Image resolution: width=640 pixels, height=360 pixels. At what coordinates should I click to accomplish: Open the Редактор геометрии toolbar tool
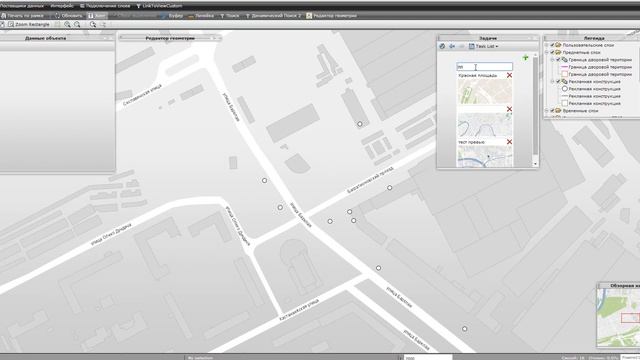click(x=331, y=16)
